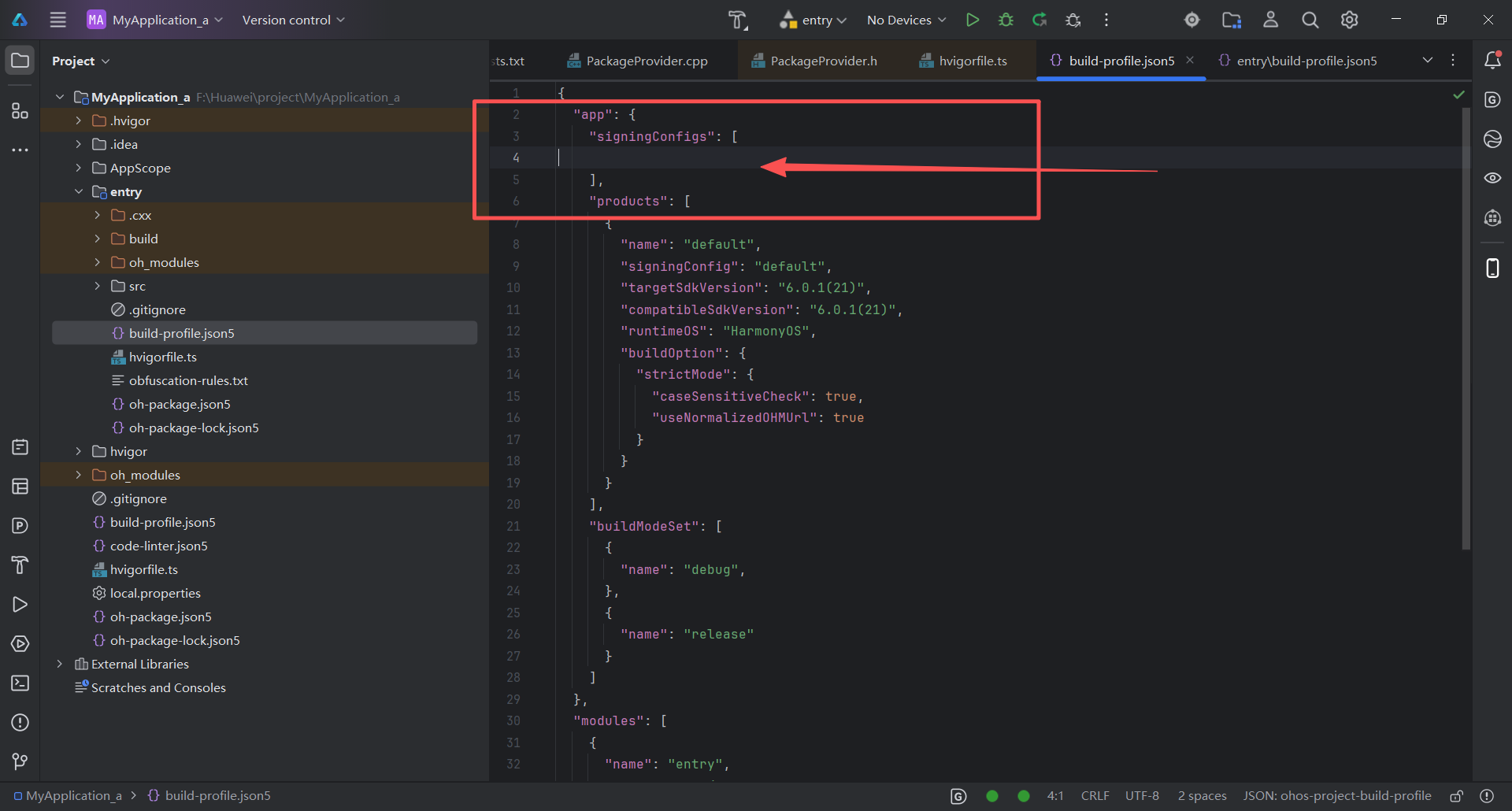Toggle the Project panel folder icon
Viewport: 1512px width, 811px height.
(x=20, y=59)
